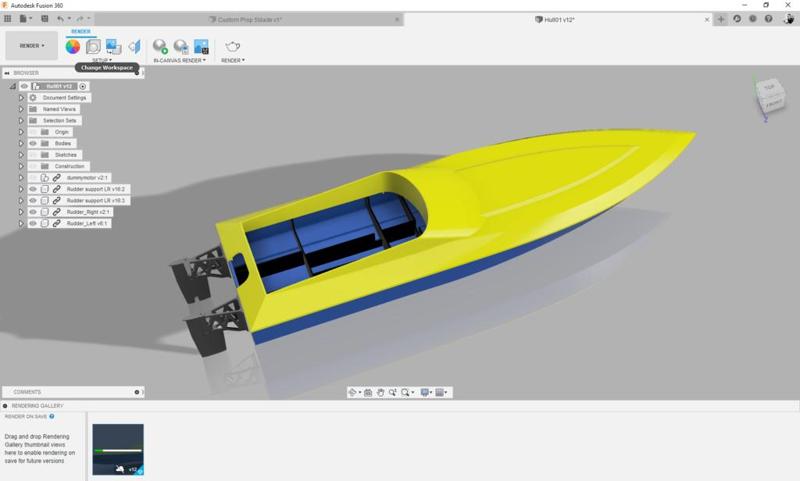The image size is (800, 481).
Task: Toggle visibility of Hull01 v12 root component
Action: pyautogui.click(x=24, y=86)
